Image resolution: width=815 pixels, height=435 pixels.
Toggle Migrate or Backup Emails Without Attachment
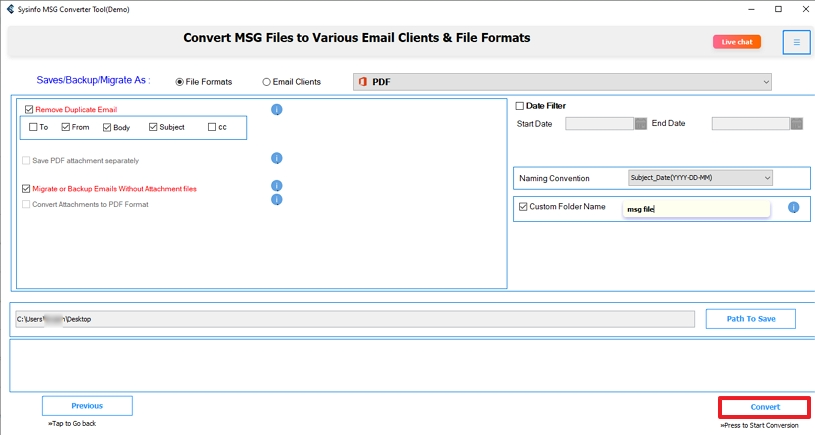26,189
